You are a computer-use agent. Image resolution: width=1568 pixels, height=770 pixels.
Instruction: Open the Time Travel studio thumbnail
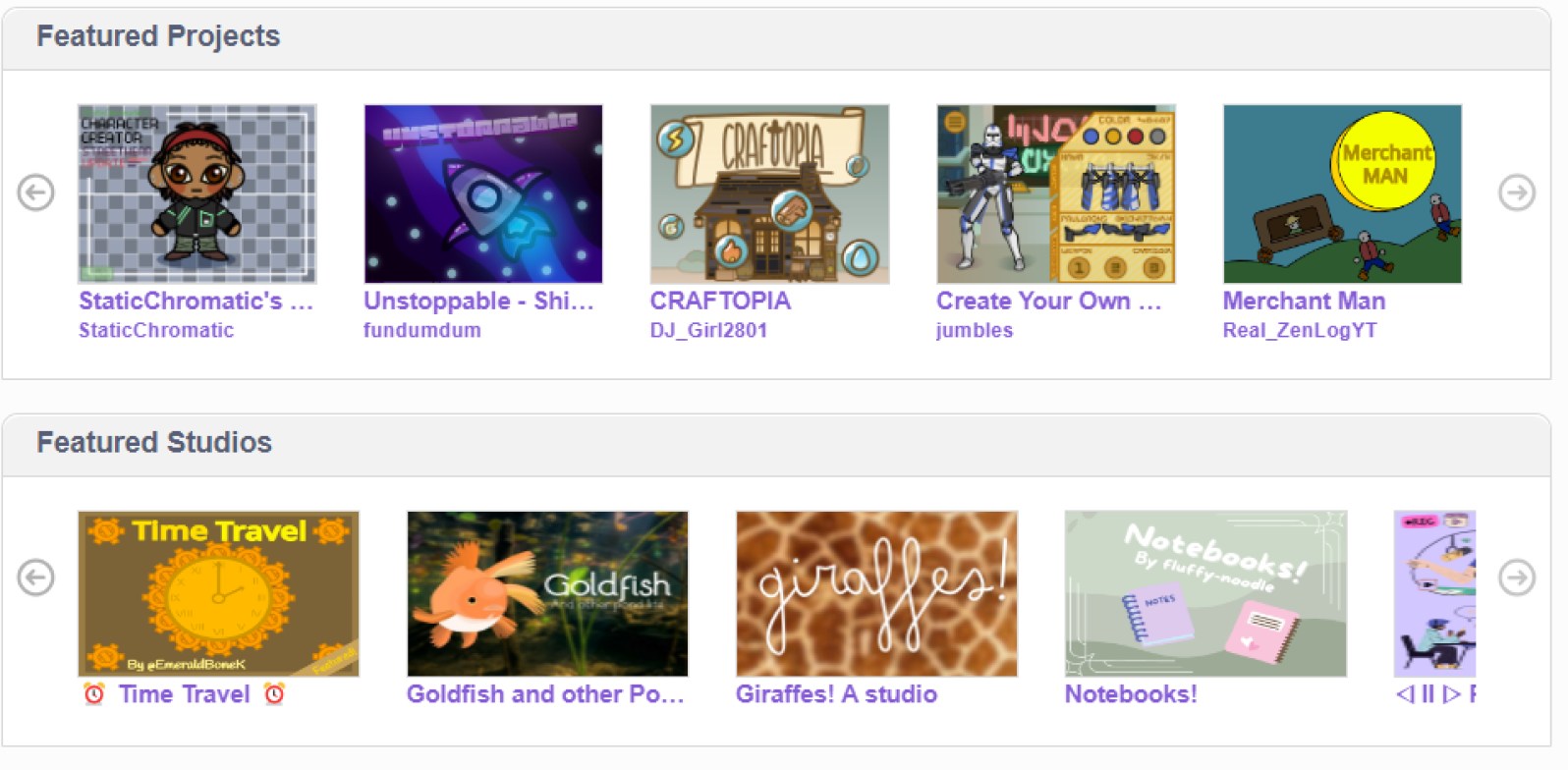pos(218,593)
